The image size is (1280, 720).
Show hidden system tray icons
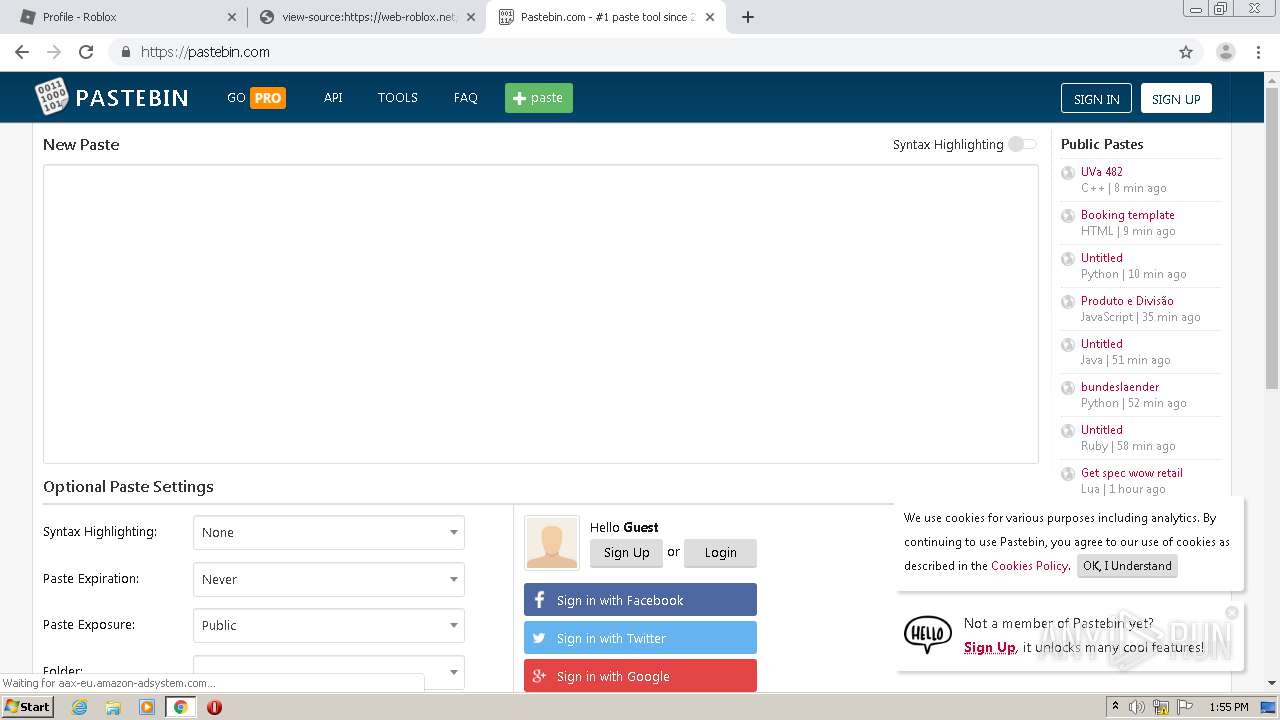[x=1115, y=707]
